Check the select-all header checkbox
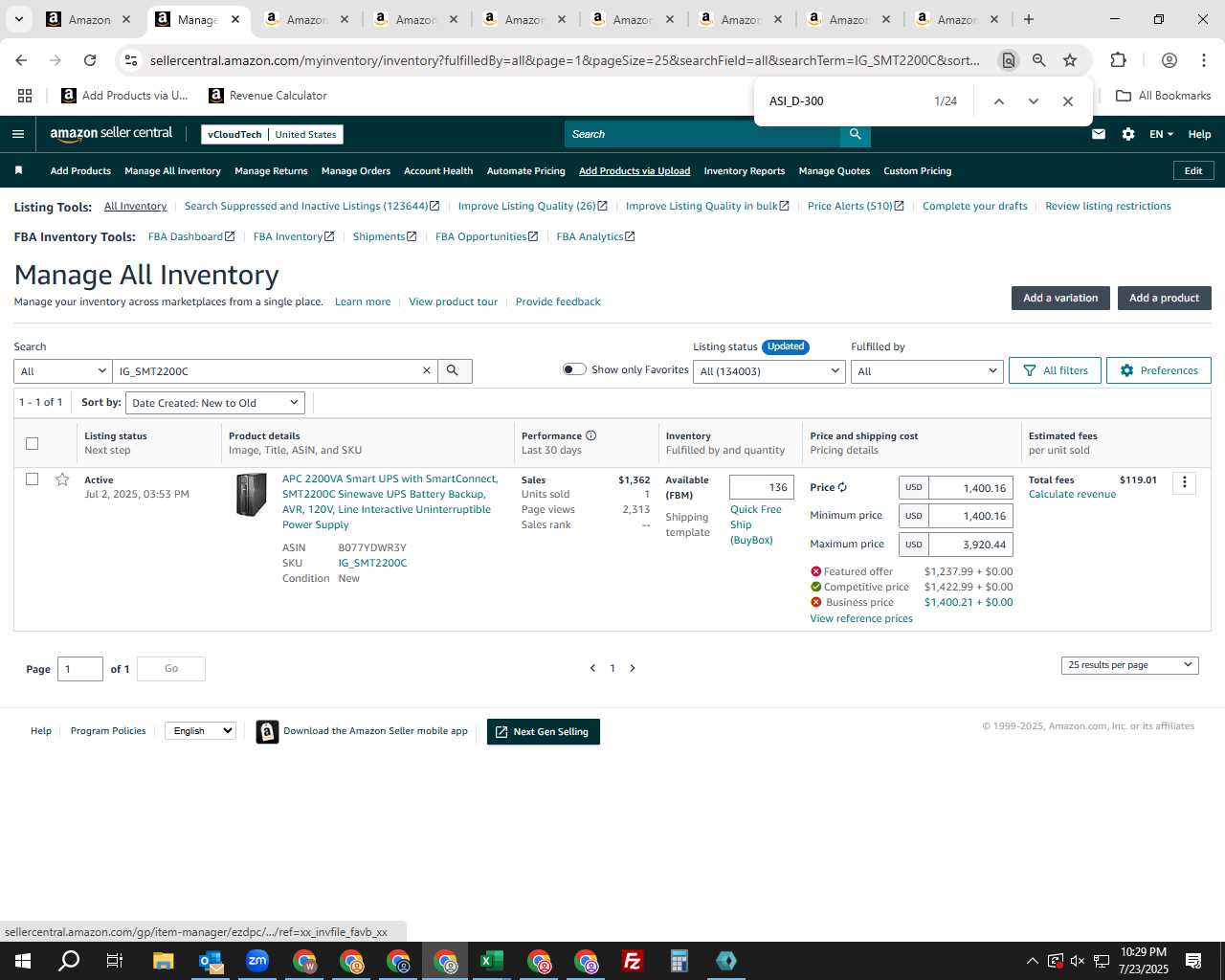The height and width of the screenshot is (980, 1225). tap(32, 443)
